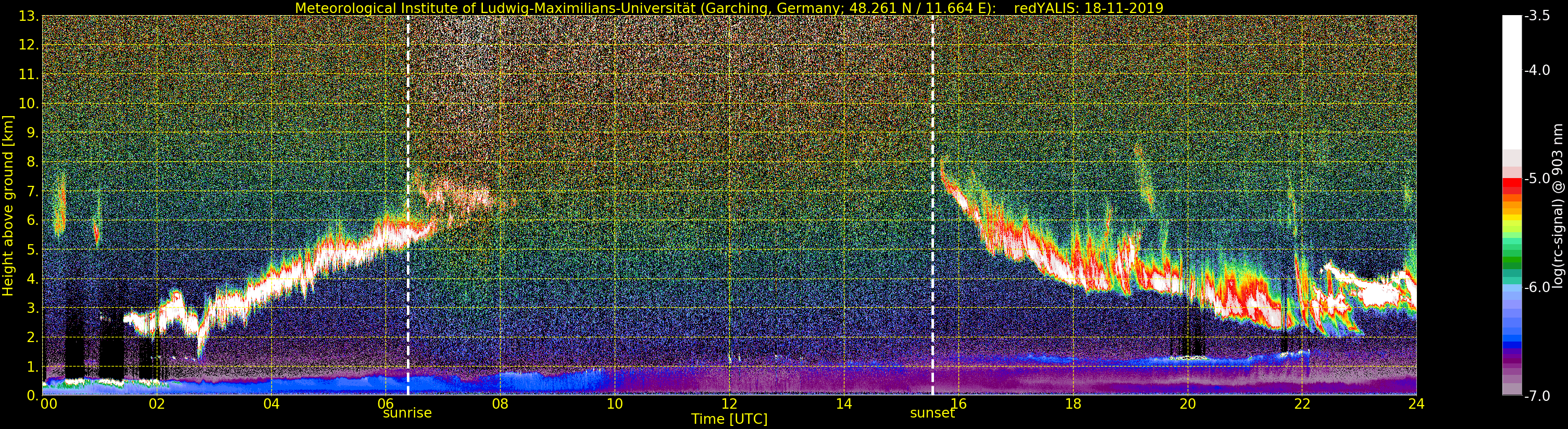Click the time axis tick label '20'
1568x429 pixels.
1188,404
